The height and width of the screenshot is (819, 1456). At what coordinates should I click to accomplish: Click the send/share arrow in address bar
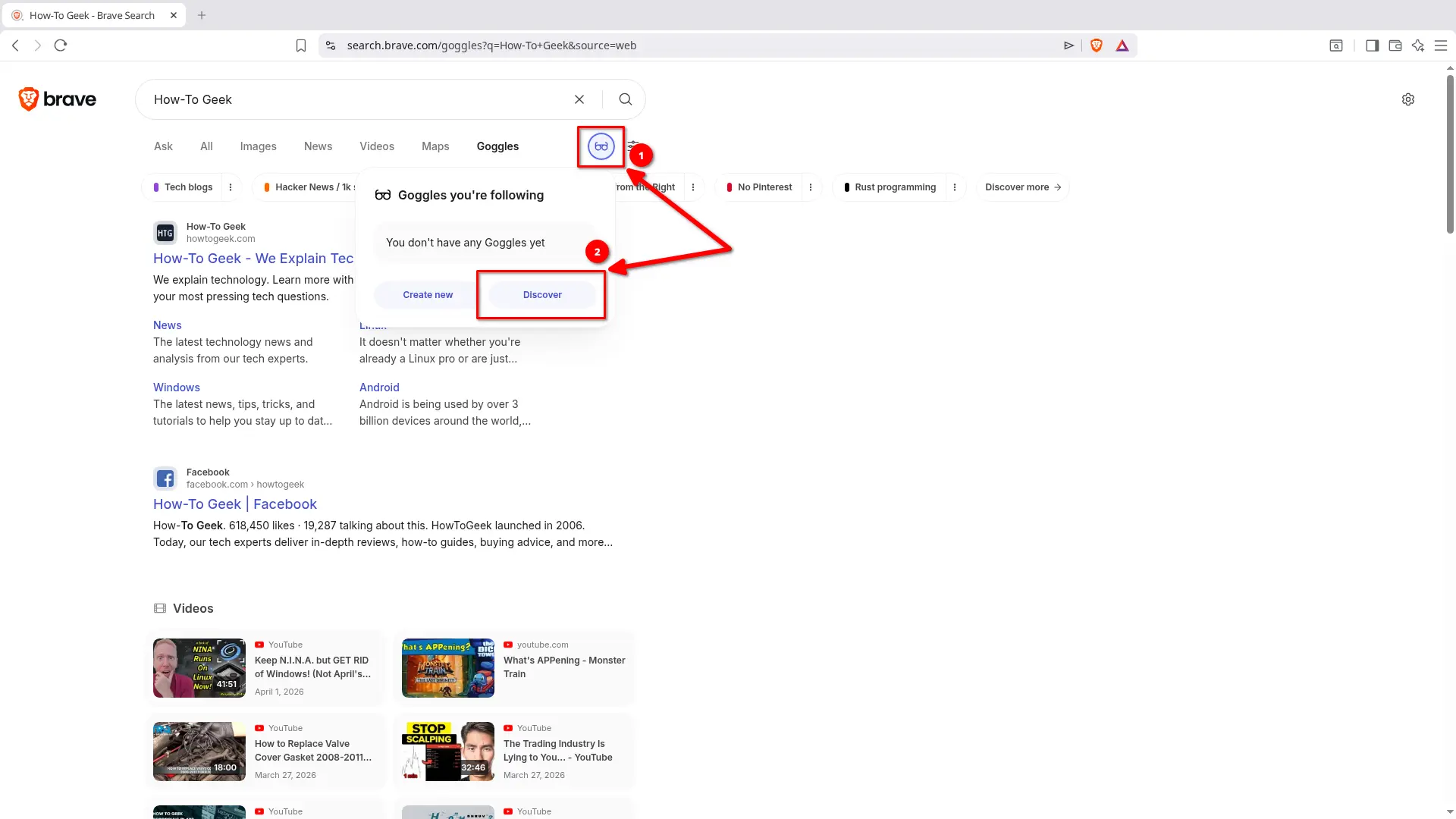(x=1069, y=45)
